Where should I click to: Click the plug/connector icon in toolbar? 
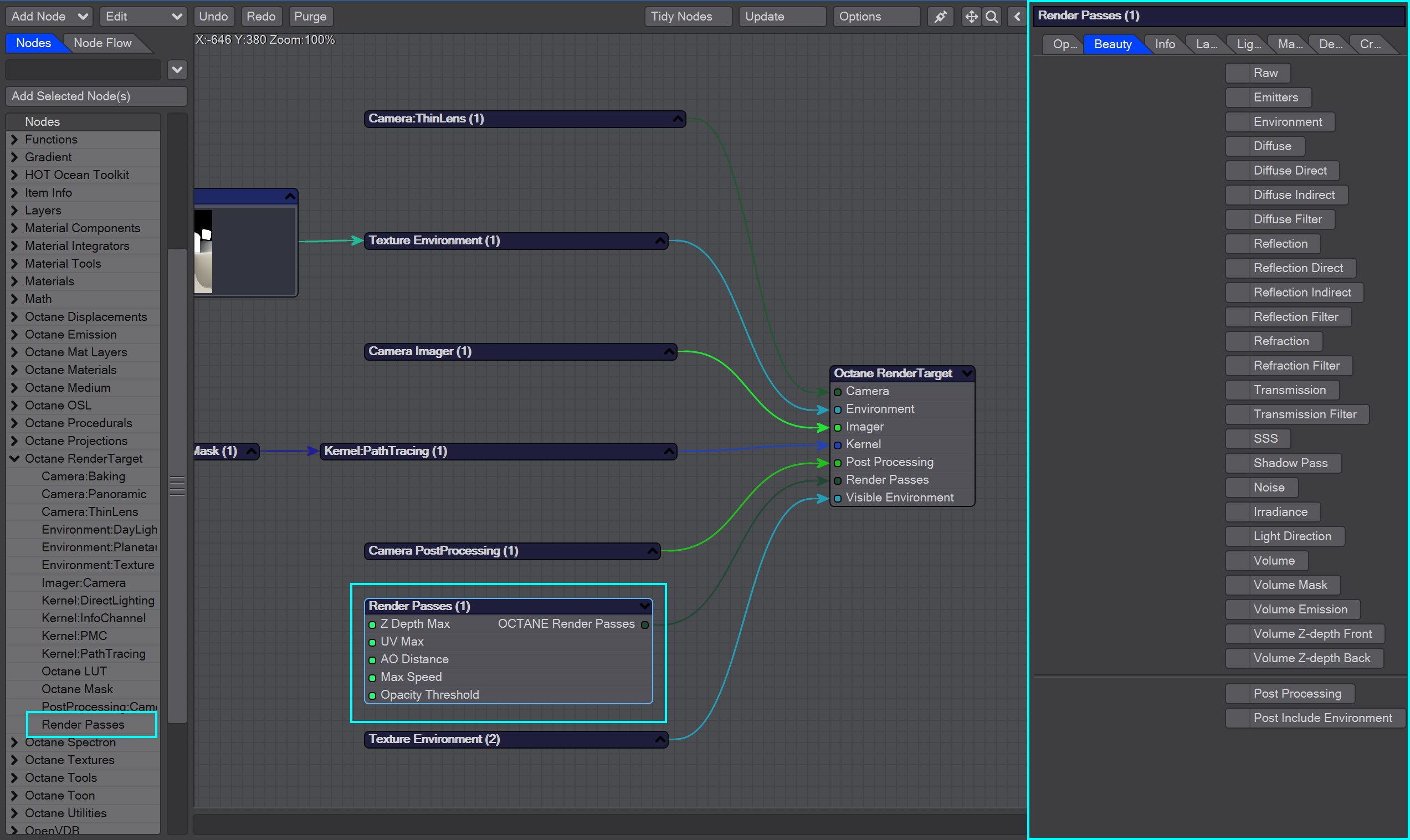click(x=940, y=17)
